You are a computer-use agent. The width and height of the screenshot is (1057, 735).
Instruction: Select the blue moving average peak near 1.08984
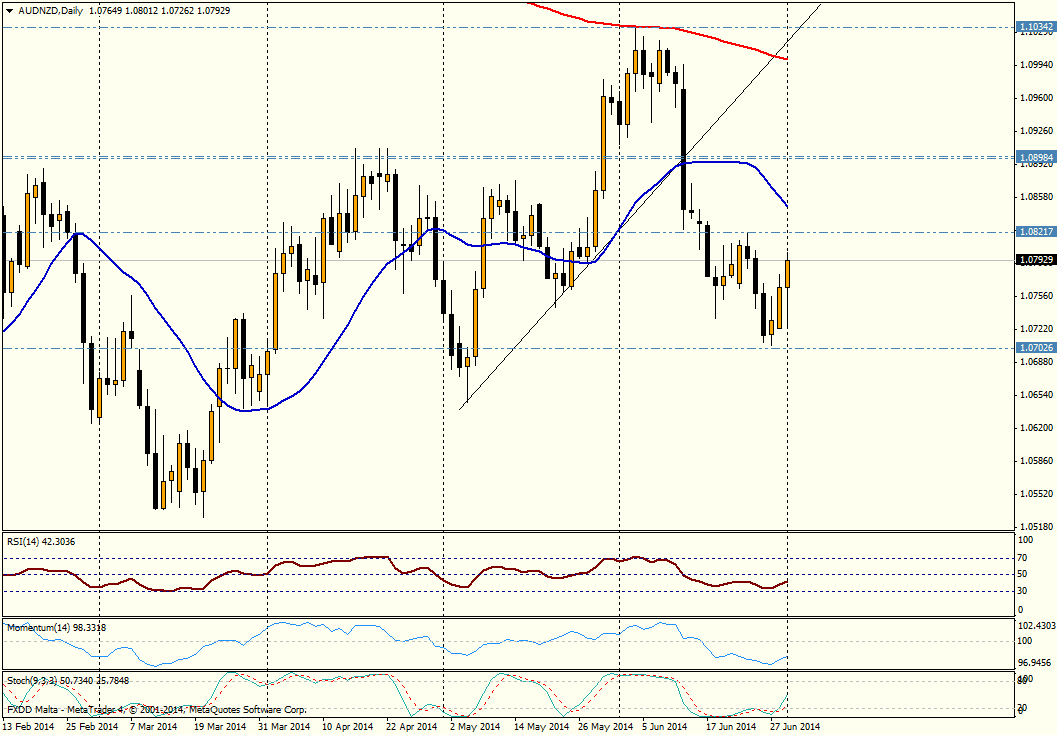[720, 161]
